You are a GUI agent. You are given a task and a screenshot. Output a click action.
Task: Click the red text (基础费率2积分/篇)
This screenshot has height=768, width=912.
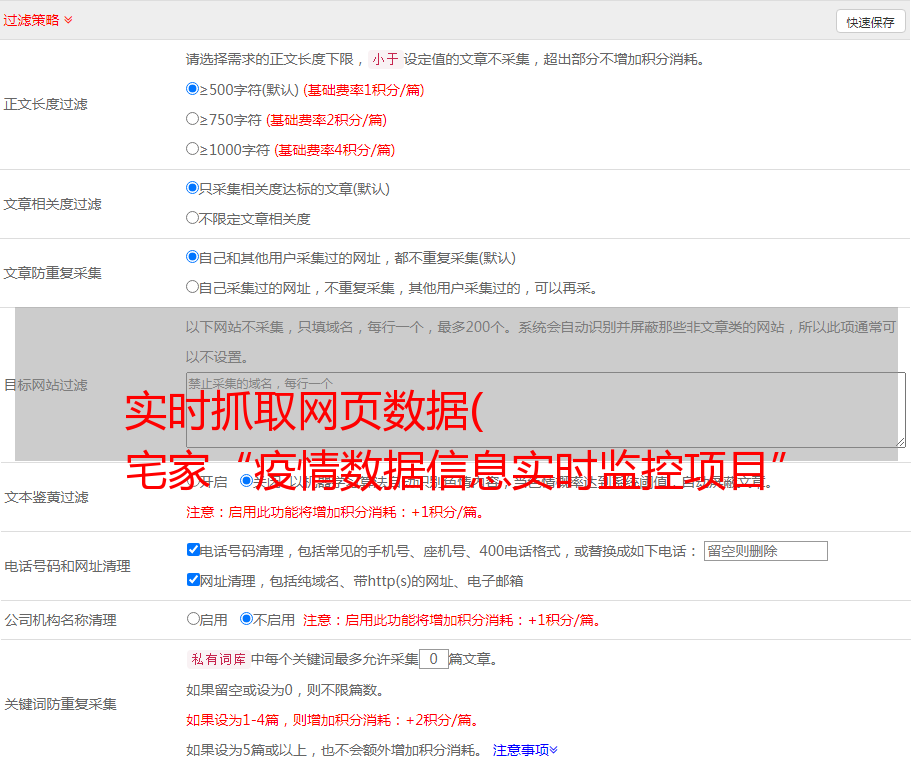pos(326,120)
